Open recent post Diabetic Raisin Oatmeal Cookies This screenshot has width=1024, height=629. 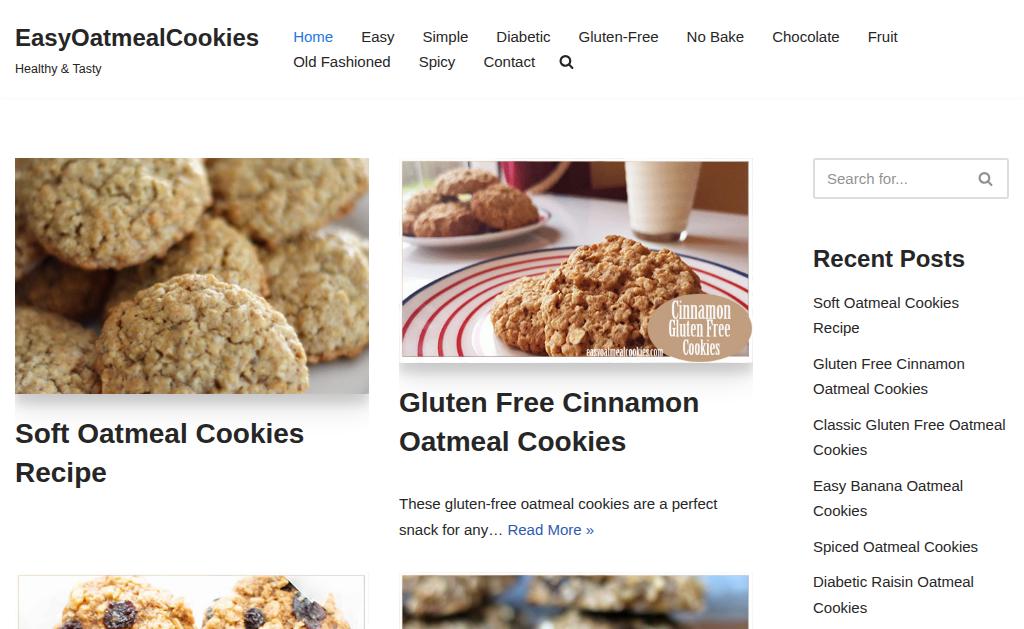893,595
